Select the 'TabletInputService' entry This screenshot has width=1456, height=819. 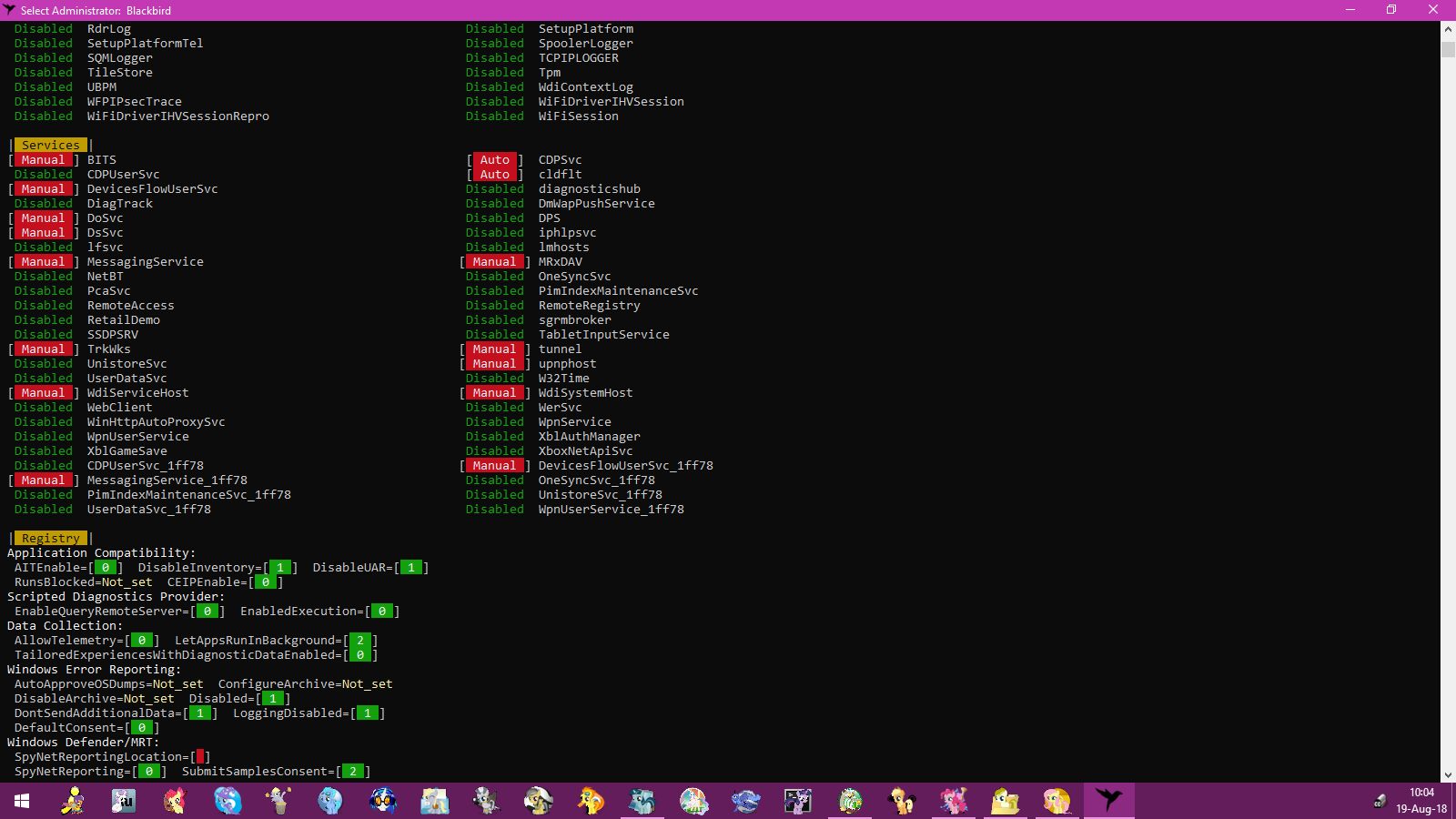click(x=604, y=334)
